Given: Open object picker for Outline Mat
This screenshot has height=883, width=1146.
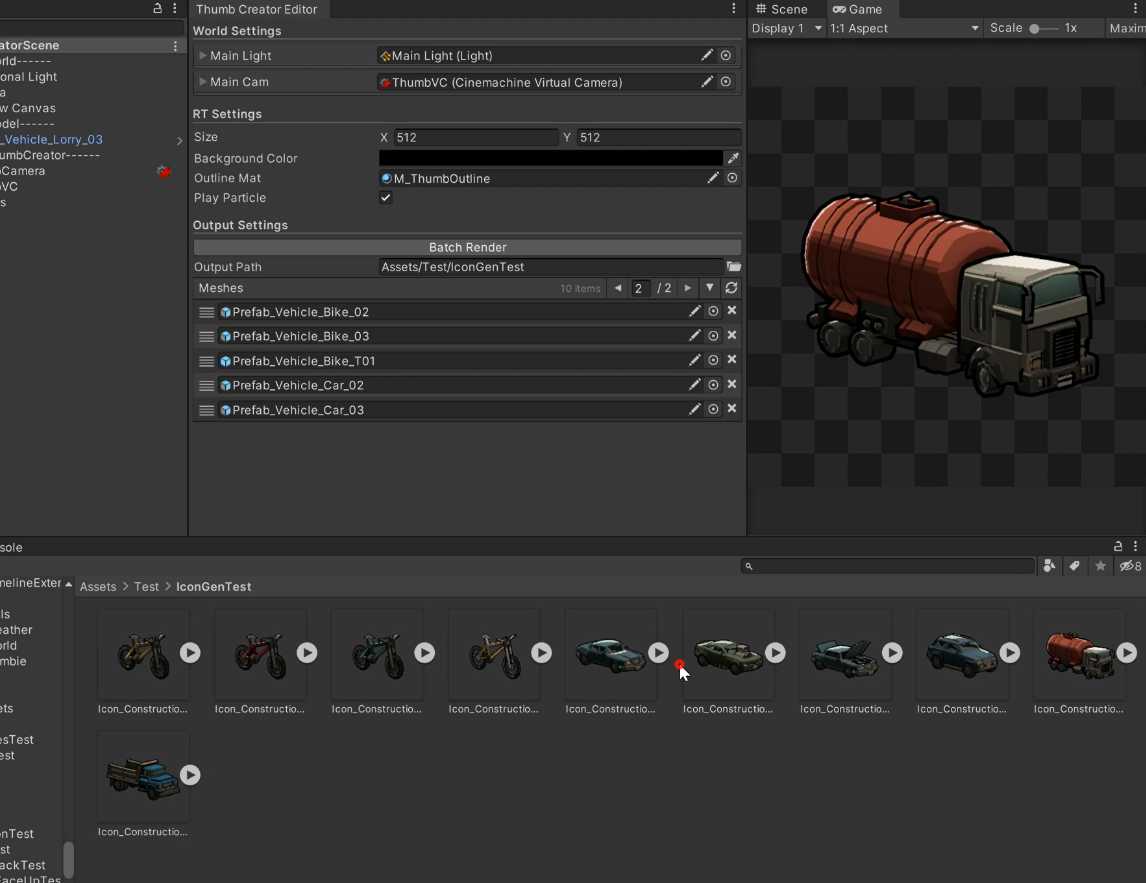Looking at the screenshot, I should (732, 178).
